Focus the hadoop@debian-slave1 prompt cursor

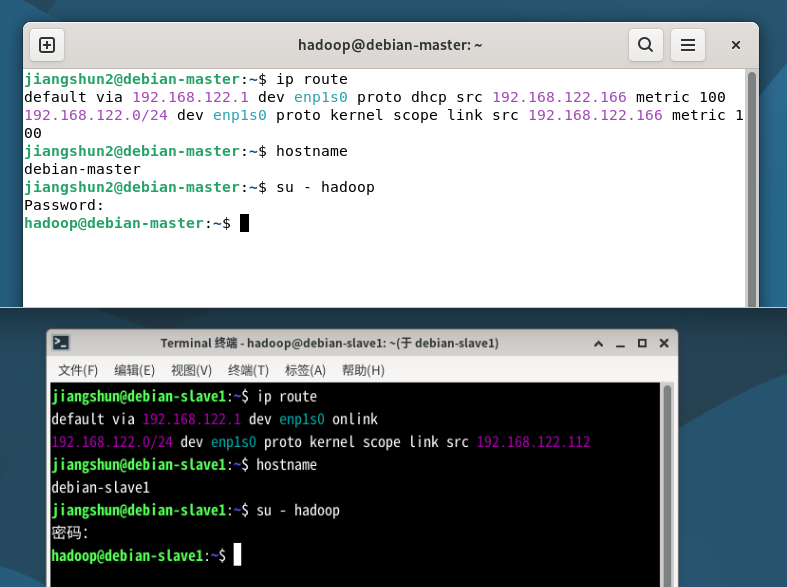(238, 555)
